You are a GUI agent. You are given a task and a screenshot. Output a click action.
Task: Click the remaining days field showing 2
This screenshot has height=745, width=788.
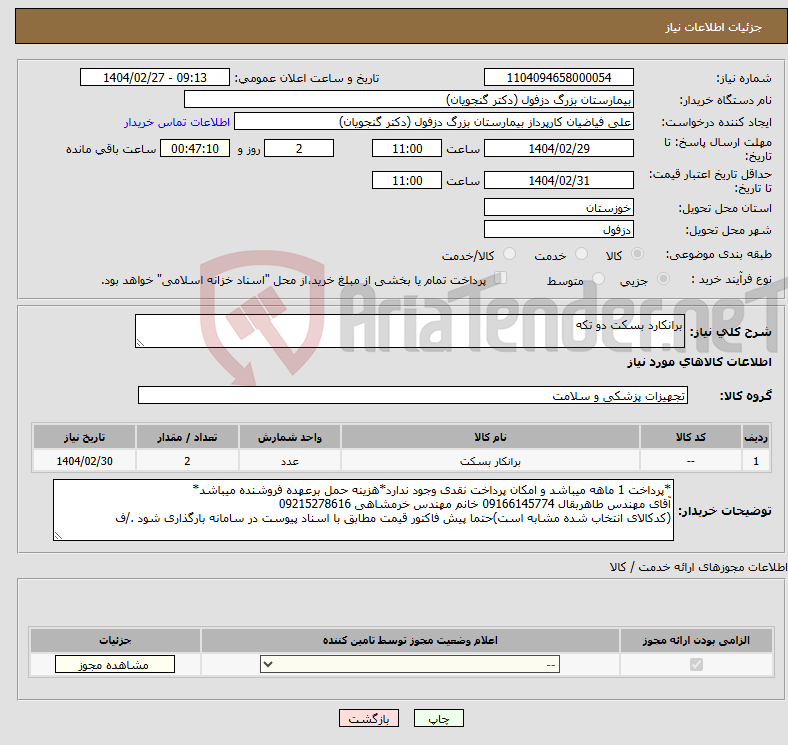click(299, 148)
